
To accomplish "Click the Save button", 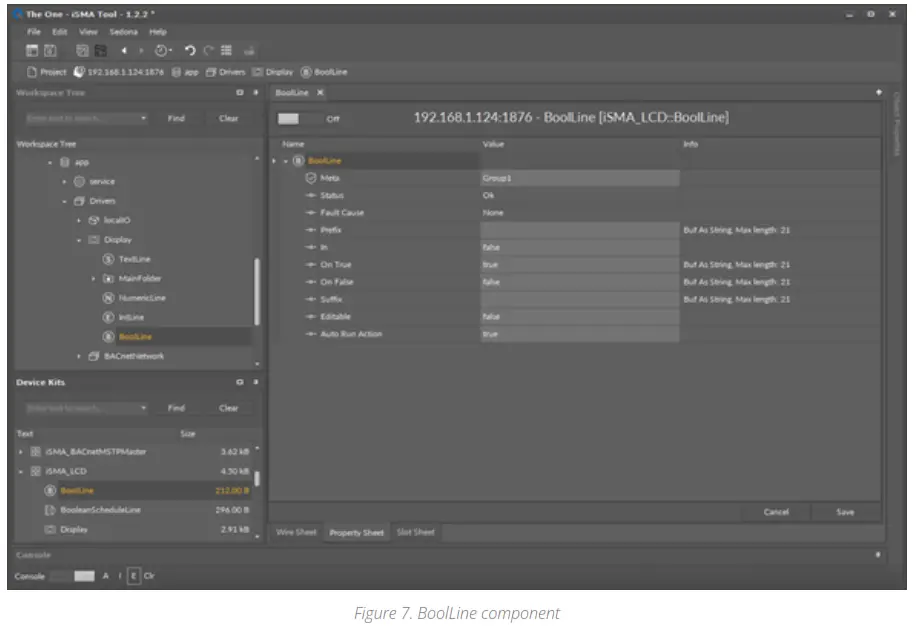I will [845, 512].
